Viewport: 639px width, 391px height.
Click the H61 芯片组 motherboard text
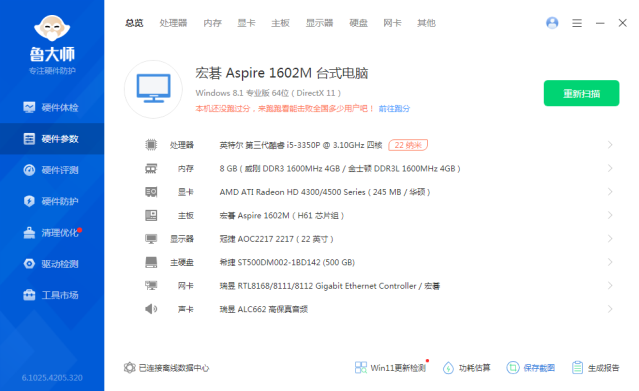coord(282,215)
